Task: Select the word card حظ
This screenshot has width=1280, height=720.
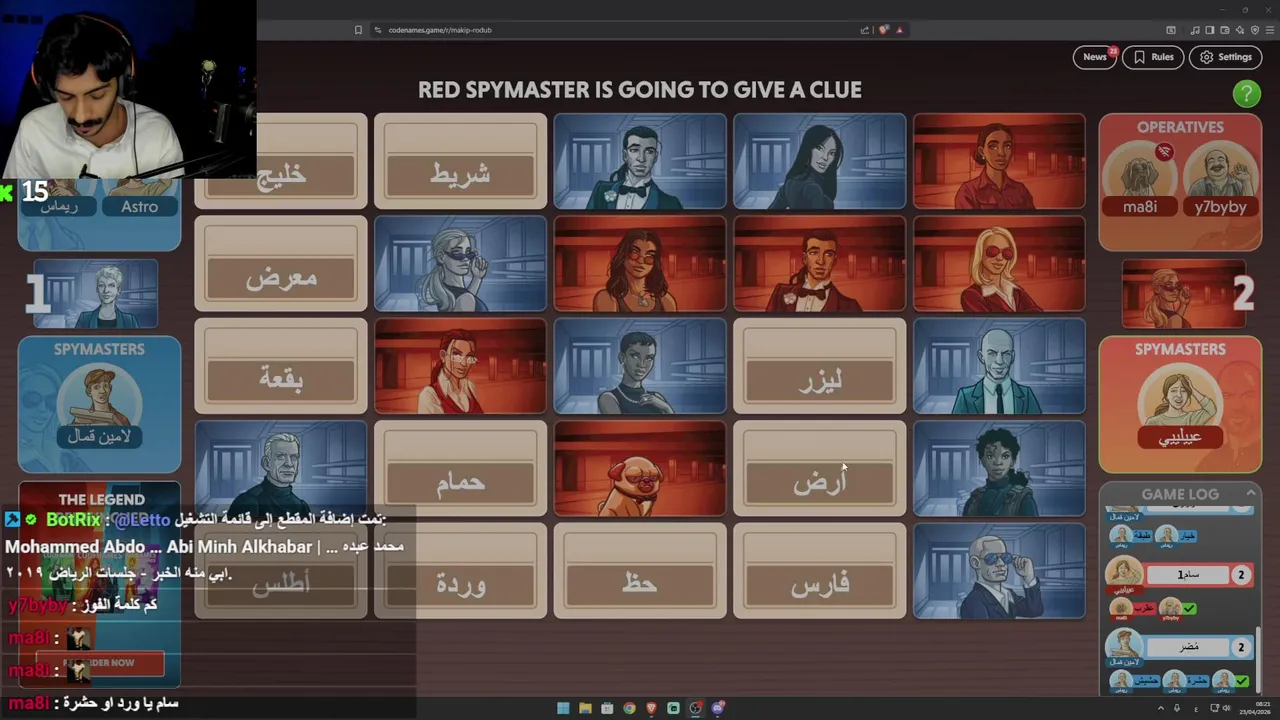Action: click(x=640, y=570)
